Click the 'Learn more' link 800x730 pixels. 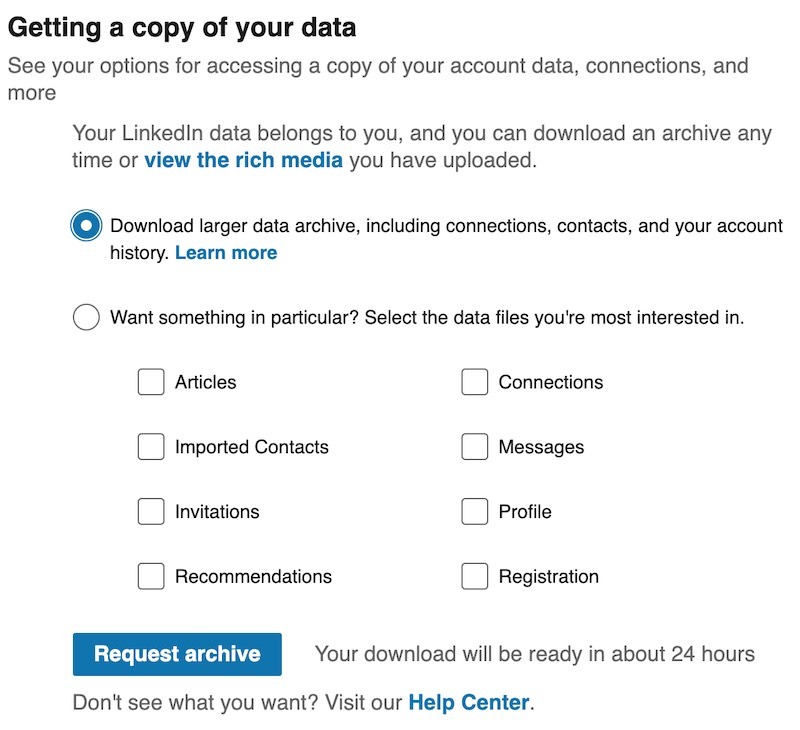(x=226, y=253)
